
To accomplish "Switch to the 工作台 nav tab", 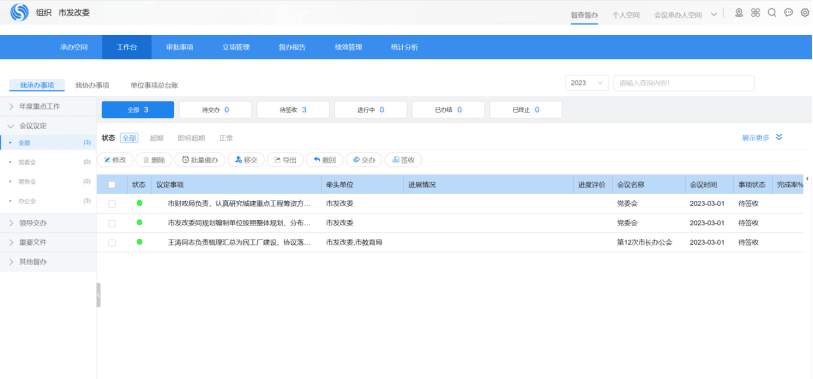I will (127, 47).
